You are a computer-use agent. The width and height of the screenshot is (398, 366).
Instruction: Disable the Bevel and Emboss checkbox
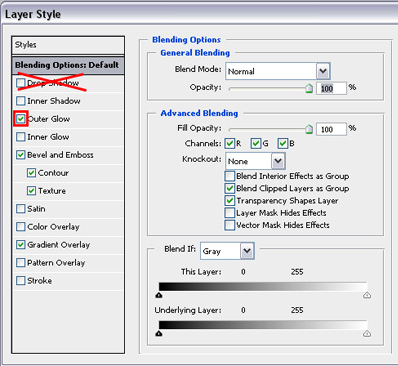(21, 155)
